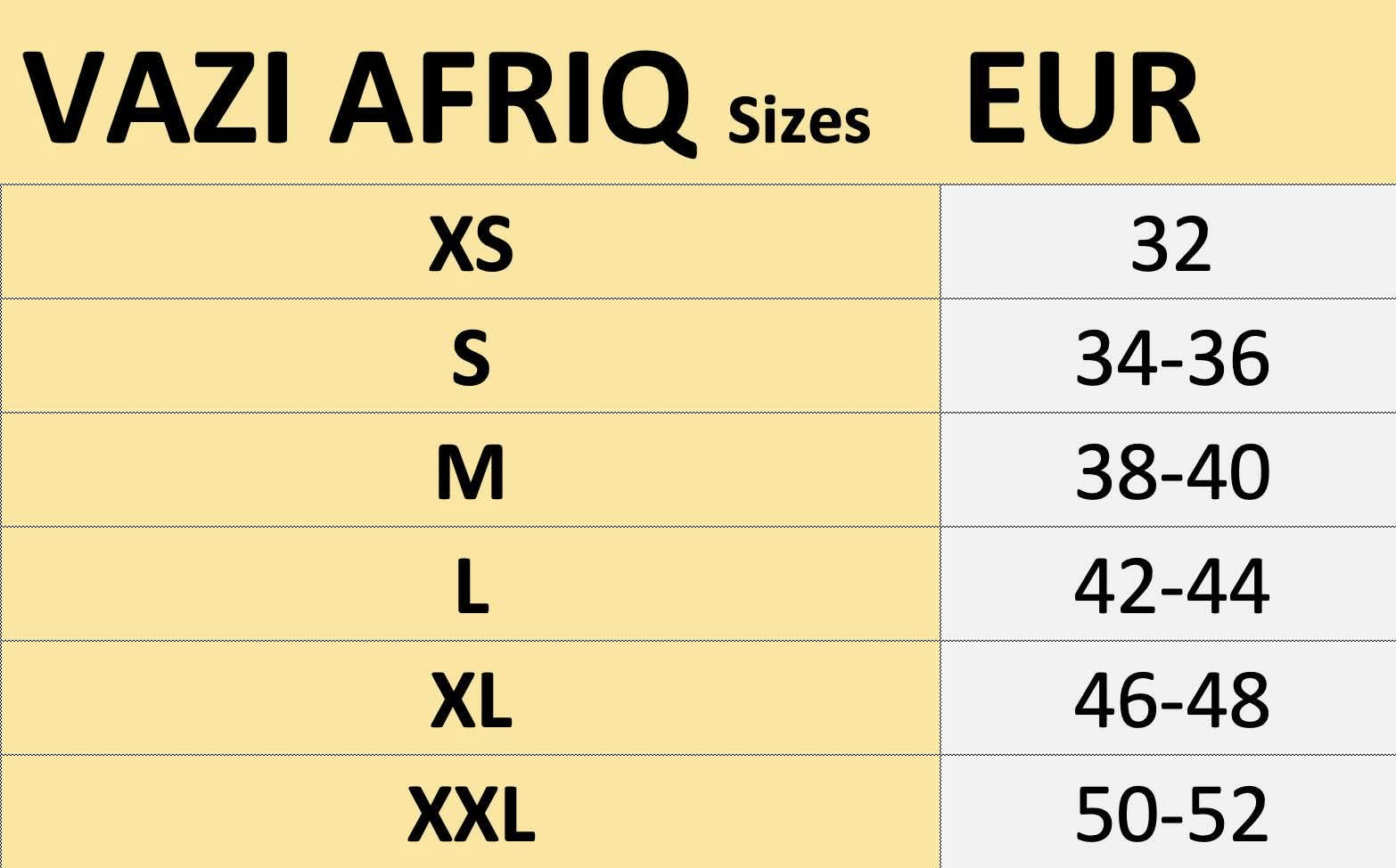Select the small Sizes label in the header
Image resolution: width=1396 pixels, height=868 pixels.
799,121
